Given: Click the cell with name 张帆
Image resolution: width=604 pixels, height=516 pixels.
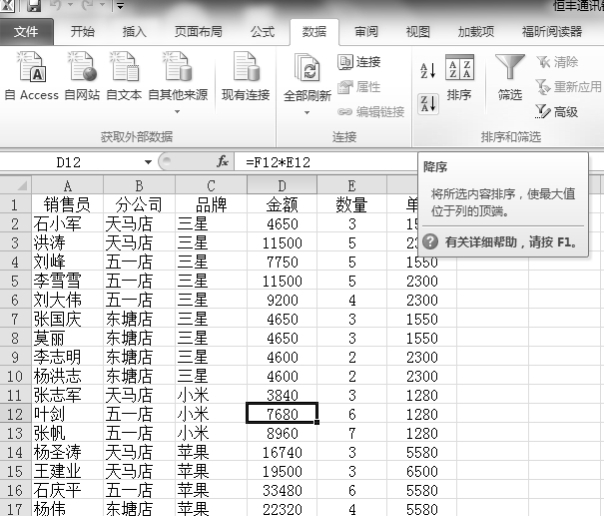Looking at the screenshot, I should pyautogui.click(x=67, y=433).
